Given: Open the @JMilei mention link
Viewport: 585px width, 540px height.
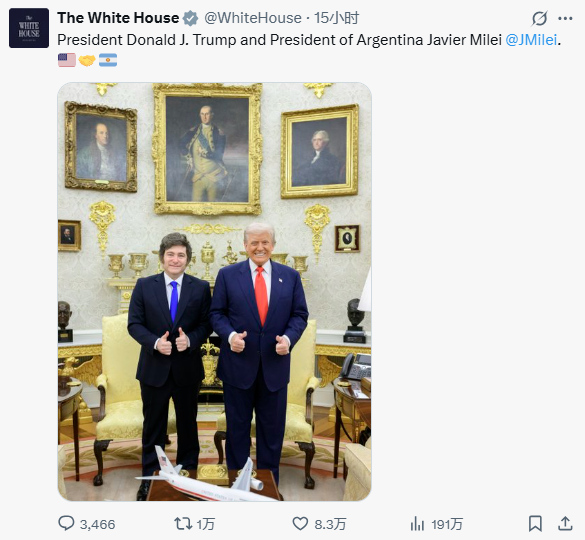Looking at the screenshot, I should pos(531,40).
